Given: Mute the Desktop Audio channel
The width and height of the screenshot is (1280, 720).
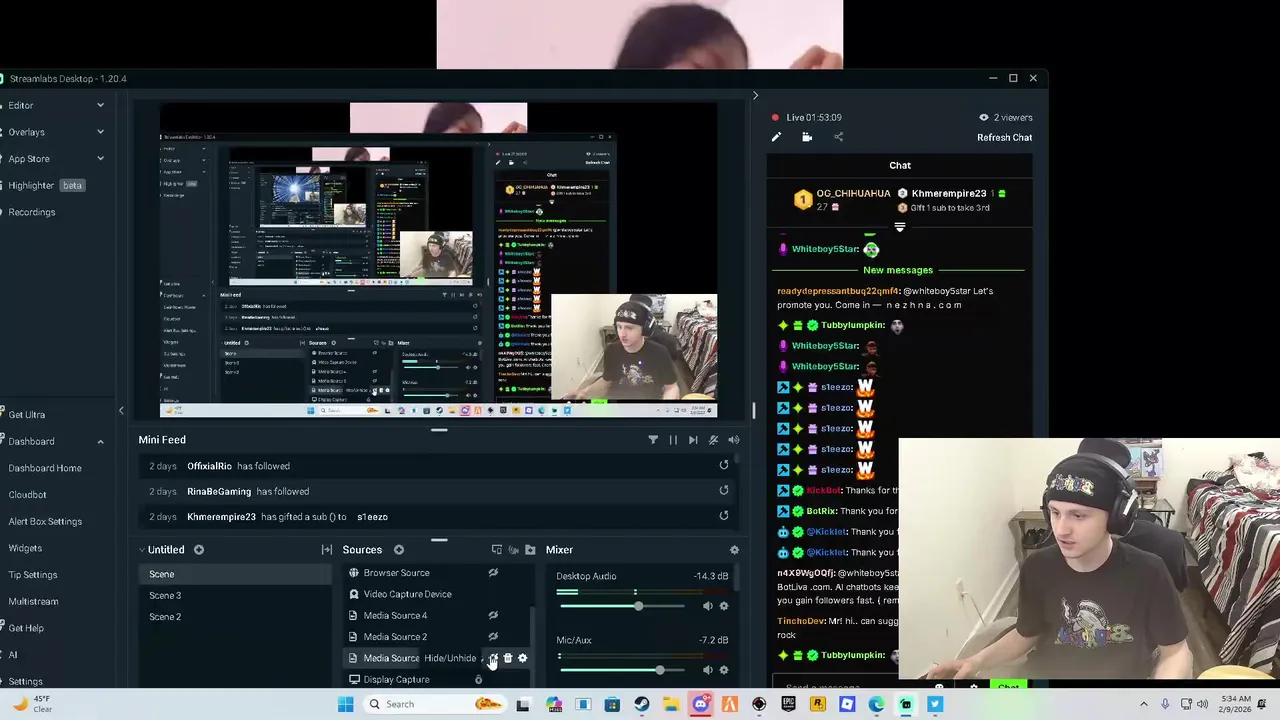Looking at the screenshot, I should (x=708, y=606).
